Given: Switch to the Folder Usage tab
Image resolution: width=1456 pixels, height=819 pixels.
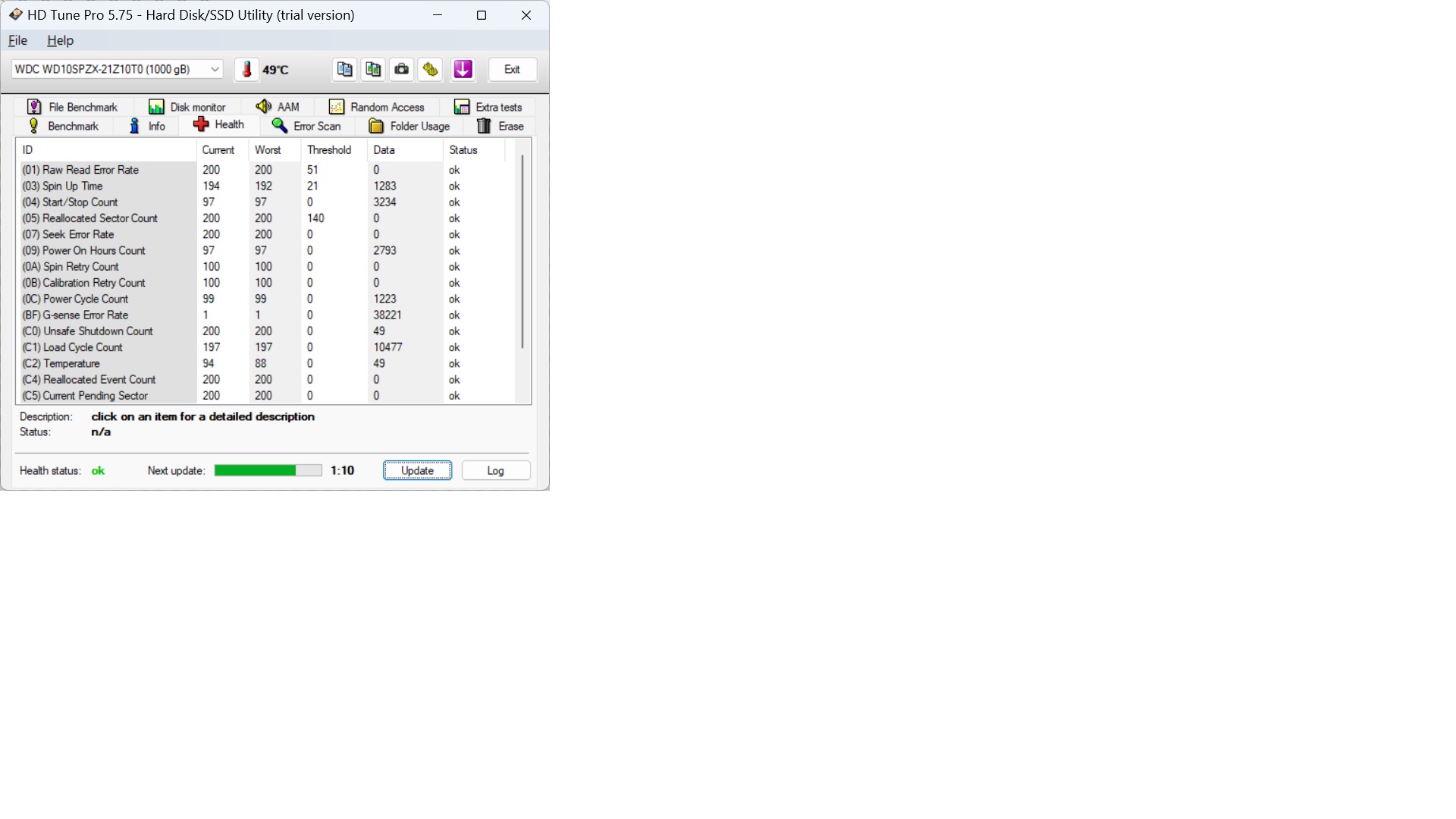Looking at the screenshot, I should click(x=409, y=126).
